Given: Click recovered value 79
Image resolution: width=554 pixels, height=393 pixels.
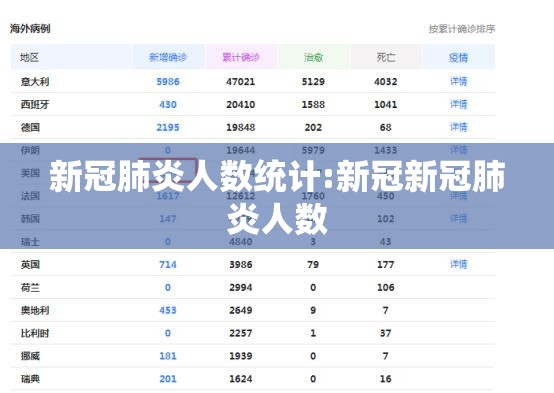Looking at the screenshot, I should pos(313,264).
